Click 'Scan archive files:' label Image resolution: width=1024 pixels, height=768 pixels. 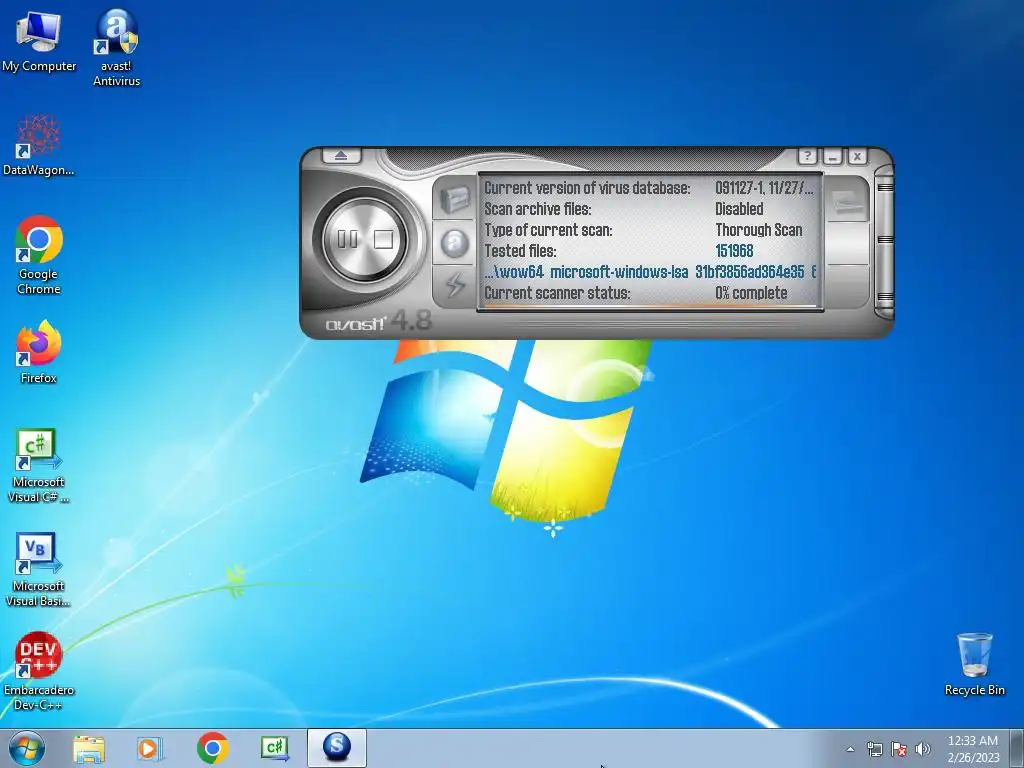point(537,209)
